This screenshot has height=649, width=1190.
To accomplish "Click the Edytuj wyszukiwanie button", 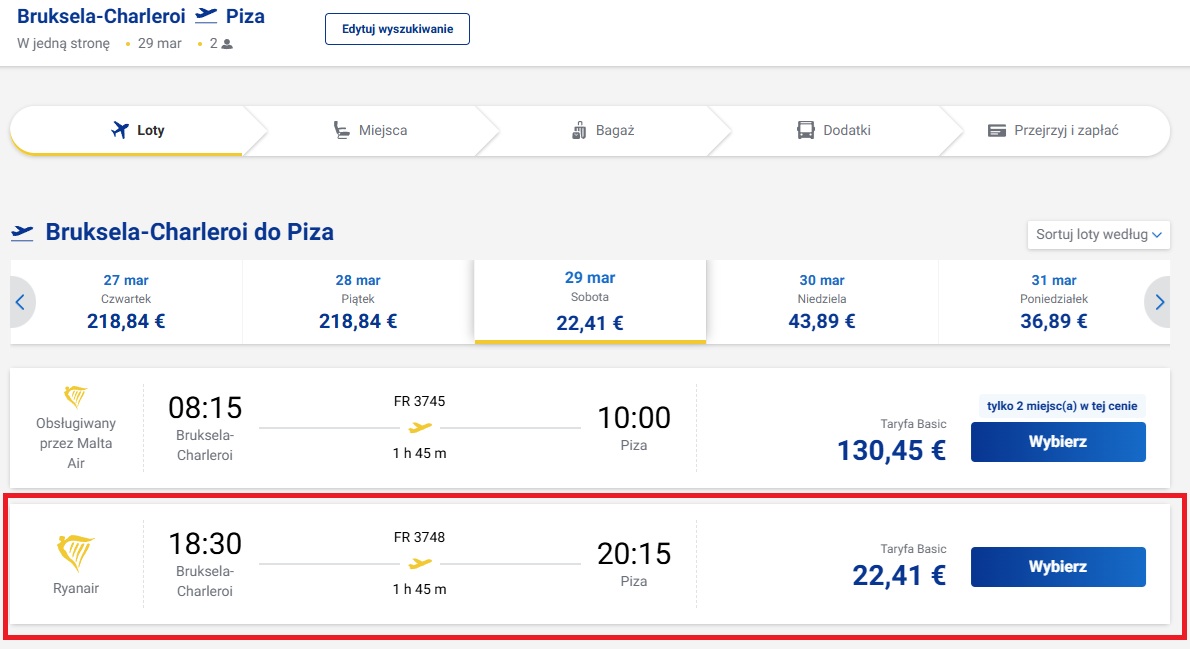I will tap(398, 29).
